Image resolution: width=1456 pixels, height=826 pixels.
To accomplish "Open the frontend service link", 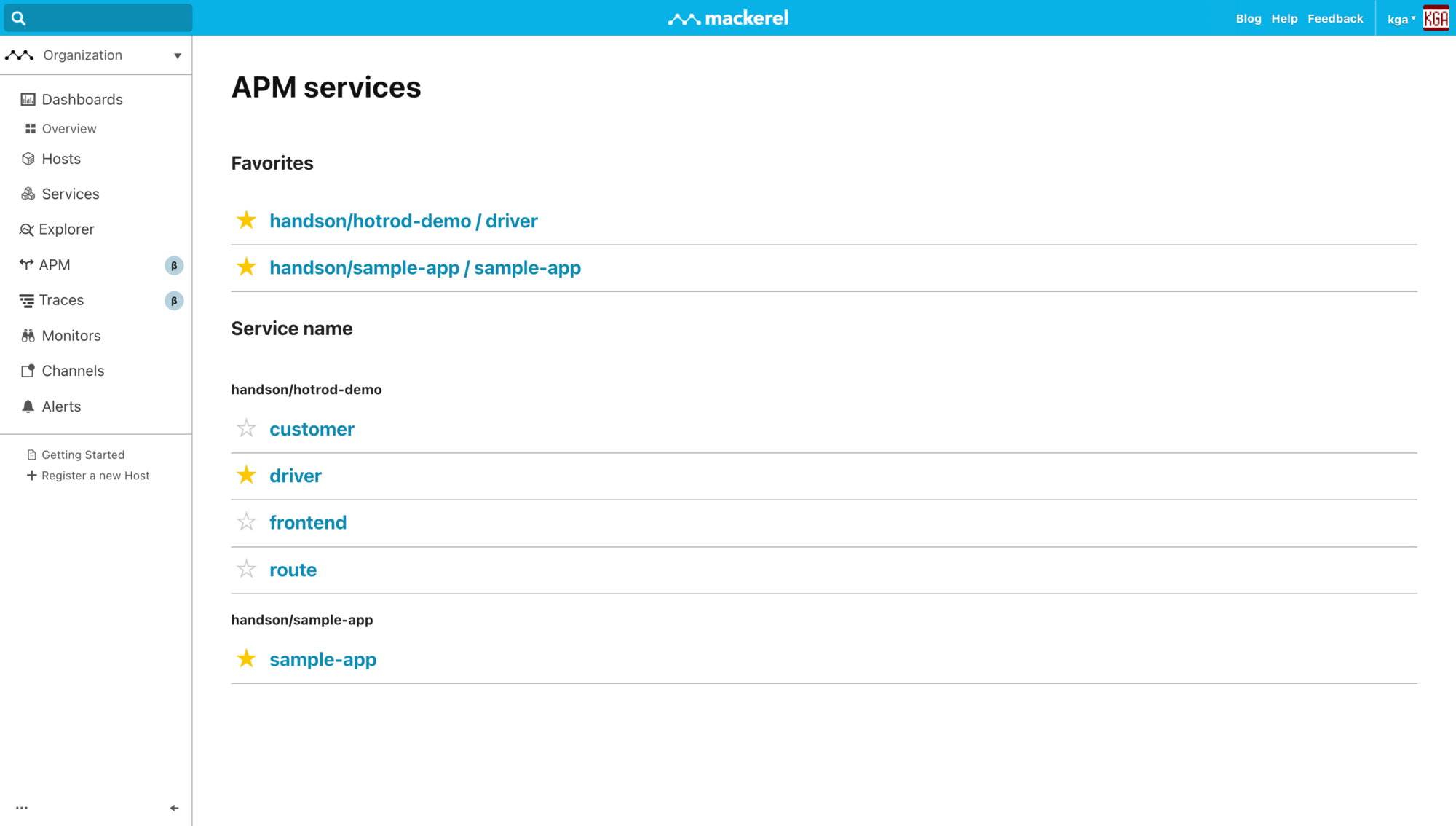I will coord(308,522).
